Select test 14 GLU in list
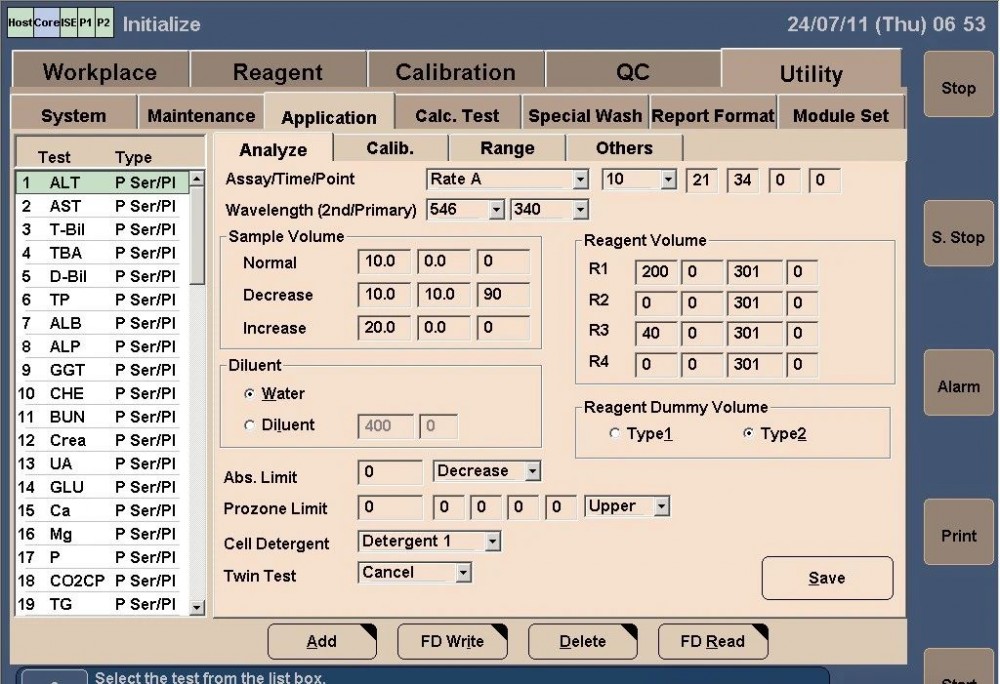This screenshot has width=1000, height=684. pyautogui.click(x=102, y=487)
